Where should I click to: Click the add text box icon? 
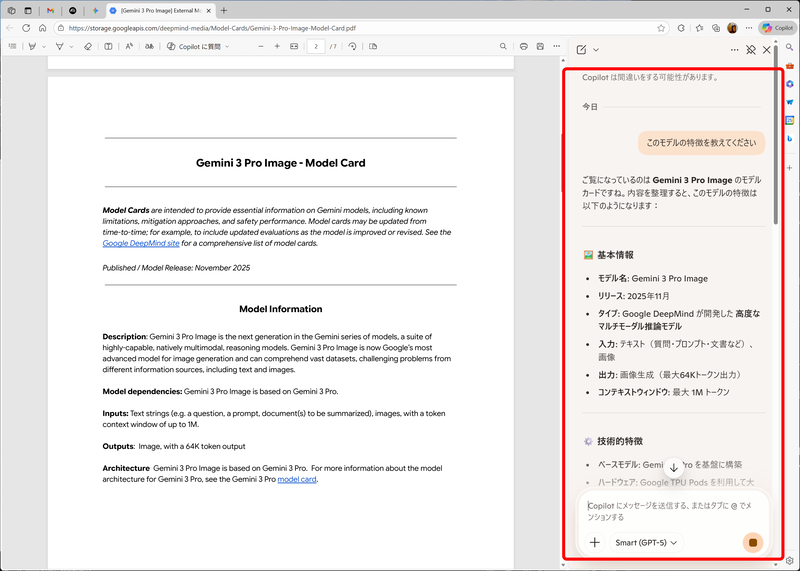click(x=108, y=46)
